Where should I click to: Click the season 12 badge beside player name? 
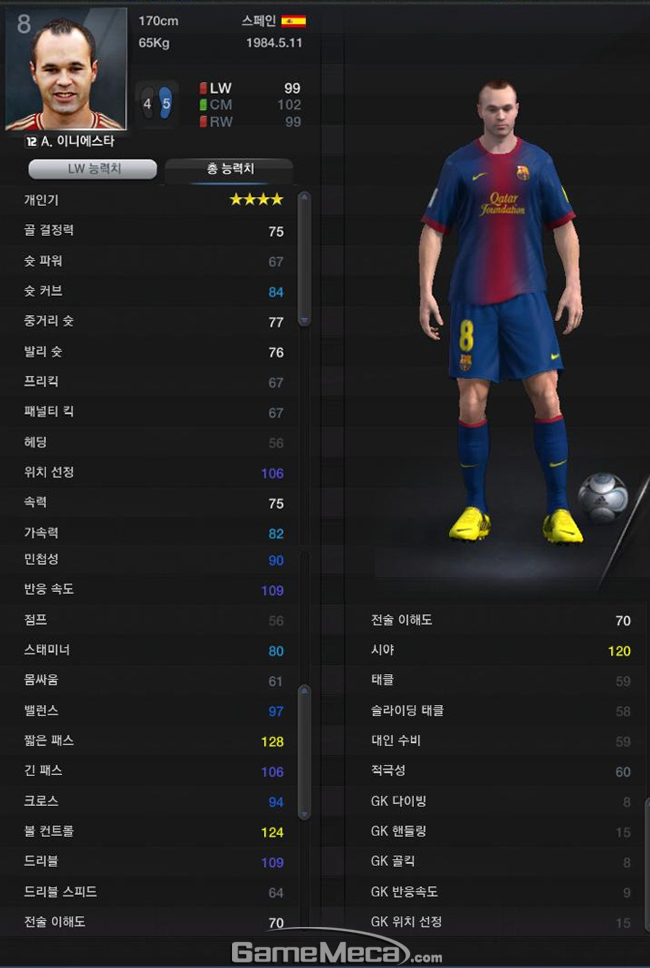[x=31, y=141]
